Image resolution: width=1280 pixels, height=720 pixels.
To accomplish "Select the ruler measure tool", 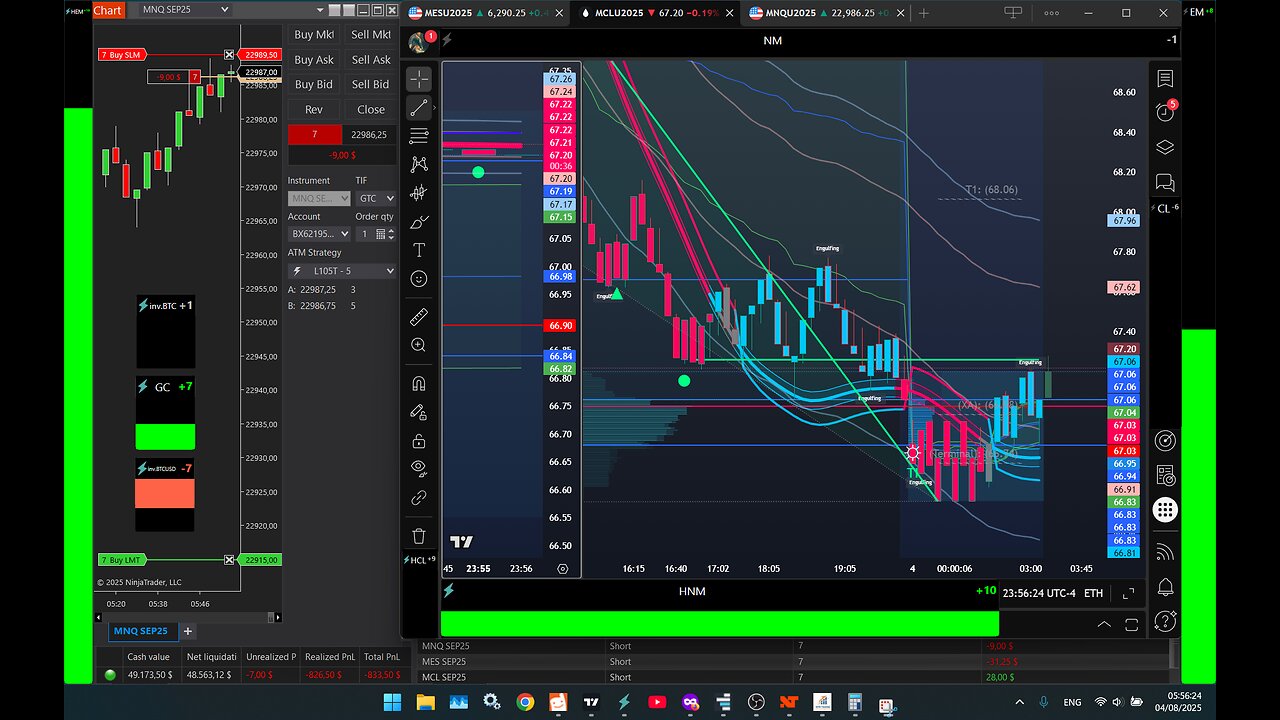I will pos(419,317).
